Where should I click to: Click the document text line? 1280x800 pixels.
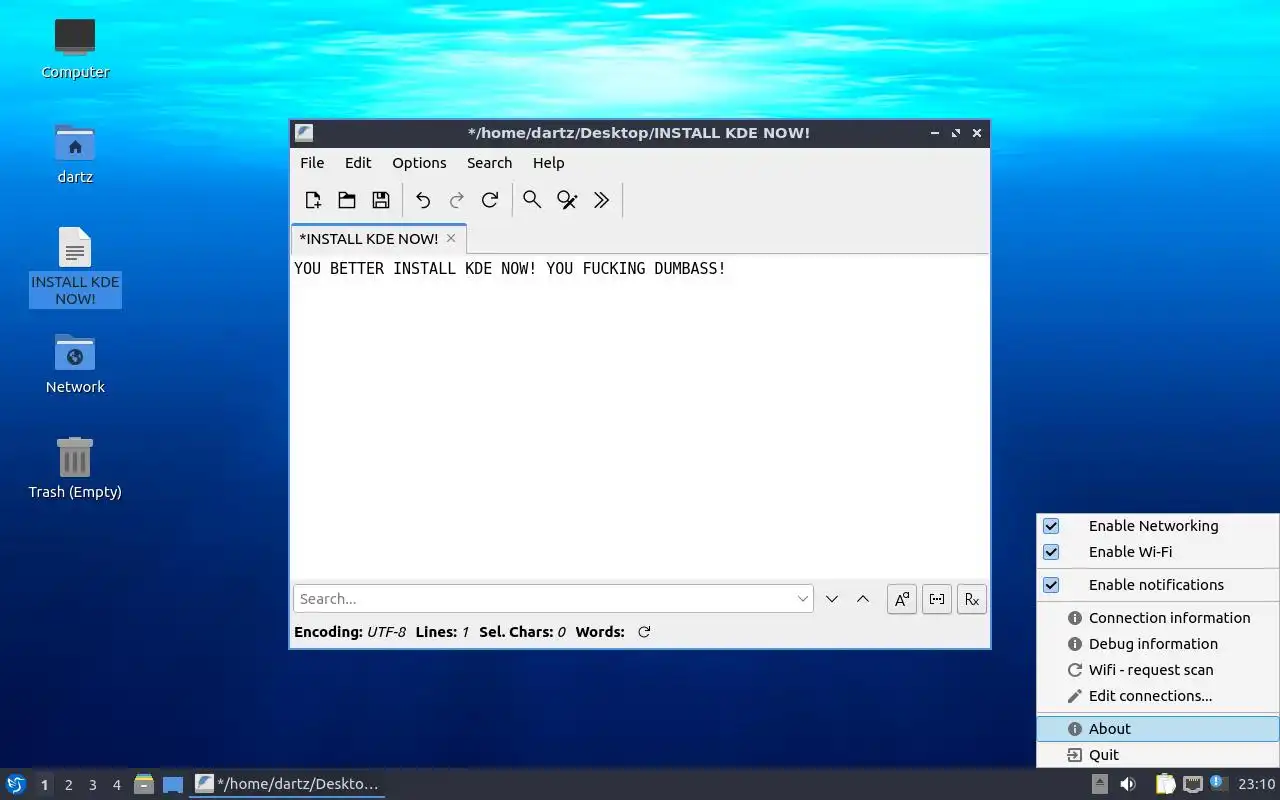point(510,269)
